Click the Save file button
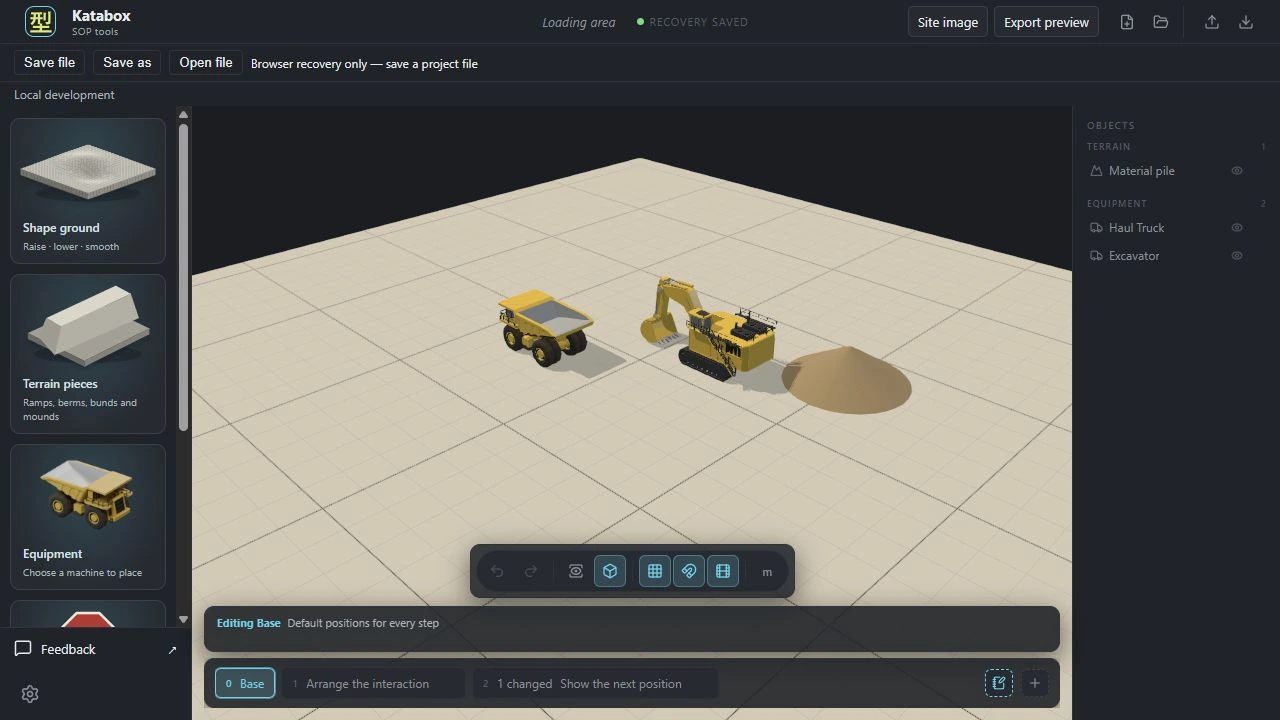Viewport: 1280px width, 720px height. pos(49,62)
